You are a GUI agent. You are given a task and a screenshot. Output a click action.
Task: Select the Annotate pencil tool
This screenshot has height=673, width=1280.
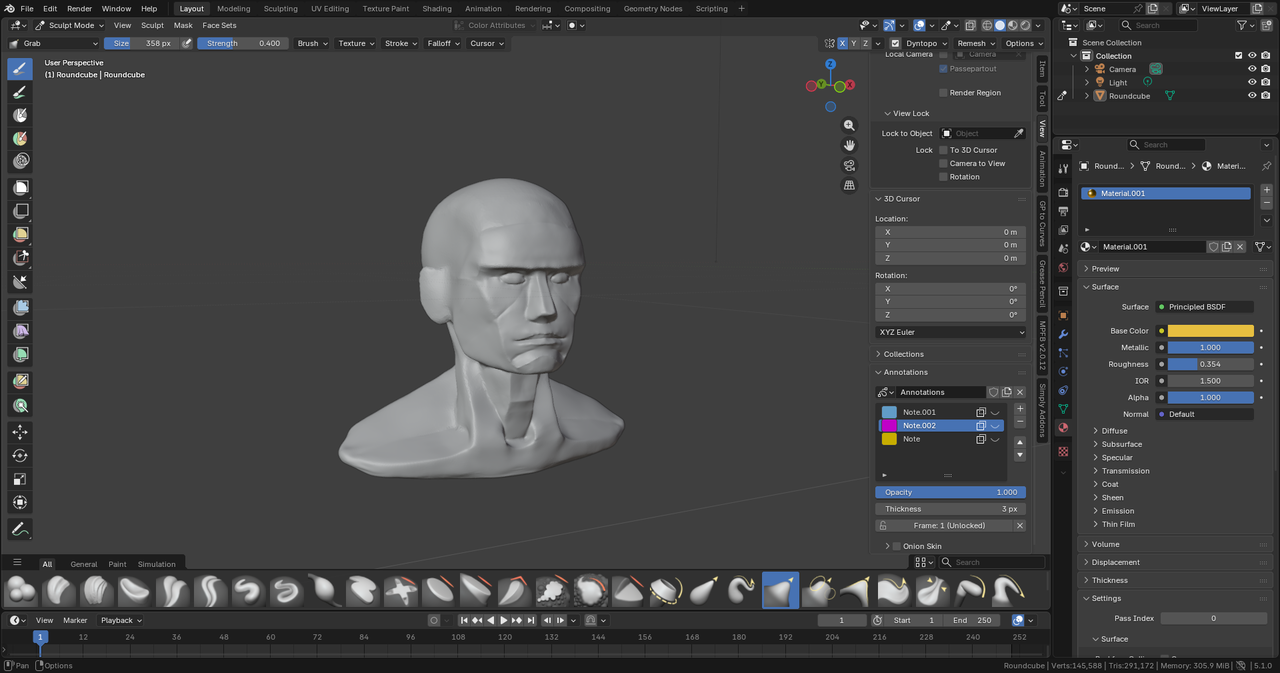coord(20,528)
